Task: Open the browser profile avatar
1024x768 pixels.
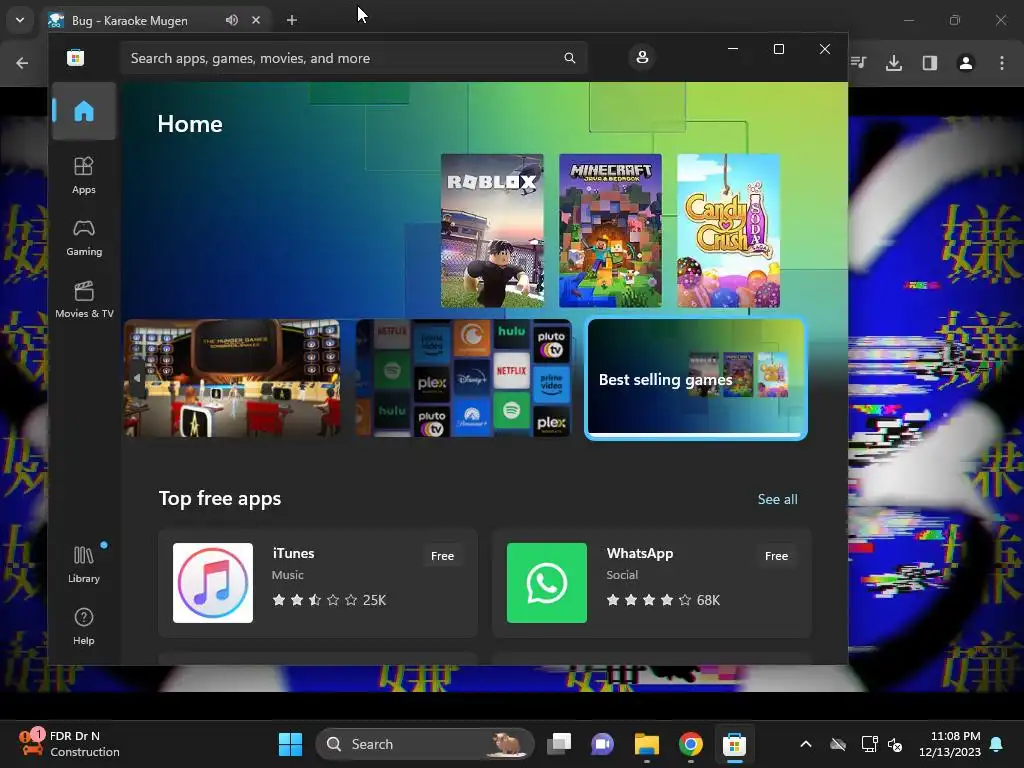Action: (x=966, y=63)
